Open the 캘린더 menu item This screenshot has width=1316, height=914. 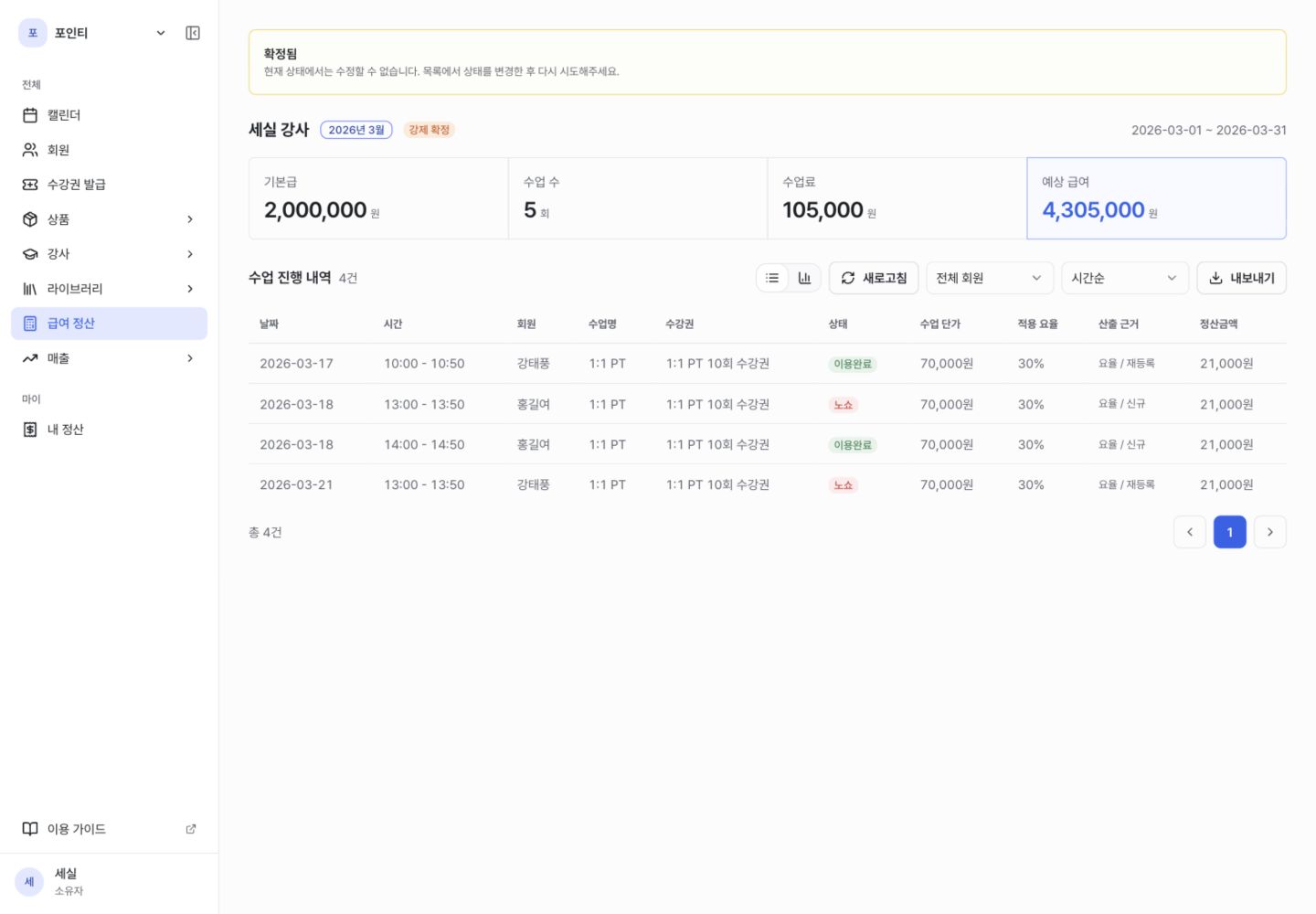click(x=109, y=115)
